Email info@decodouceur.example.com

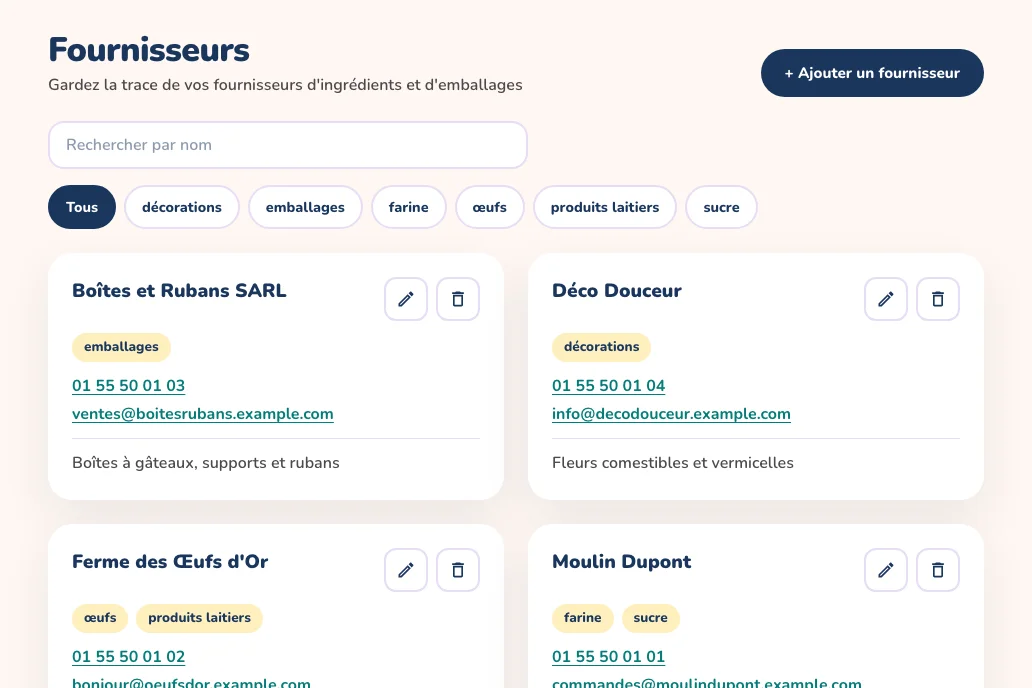tap(671, 414)
